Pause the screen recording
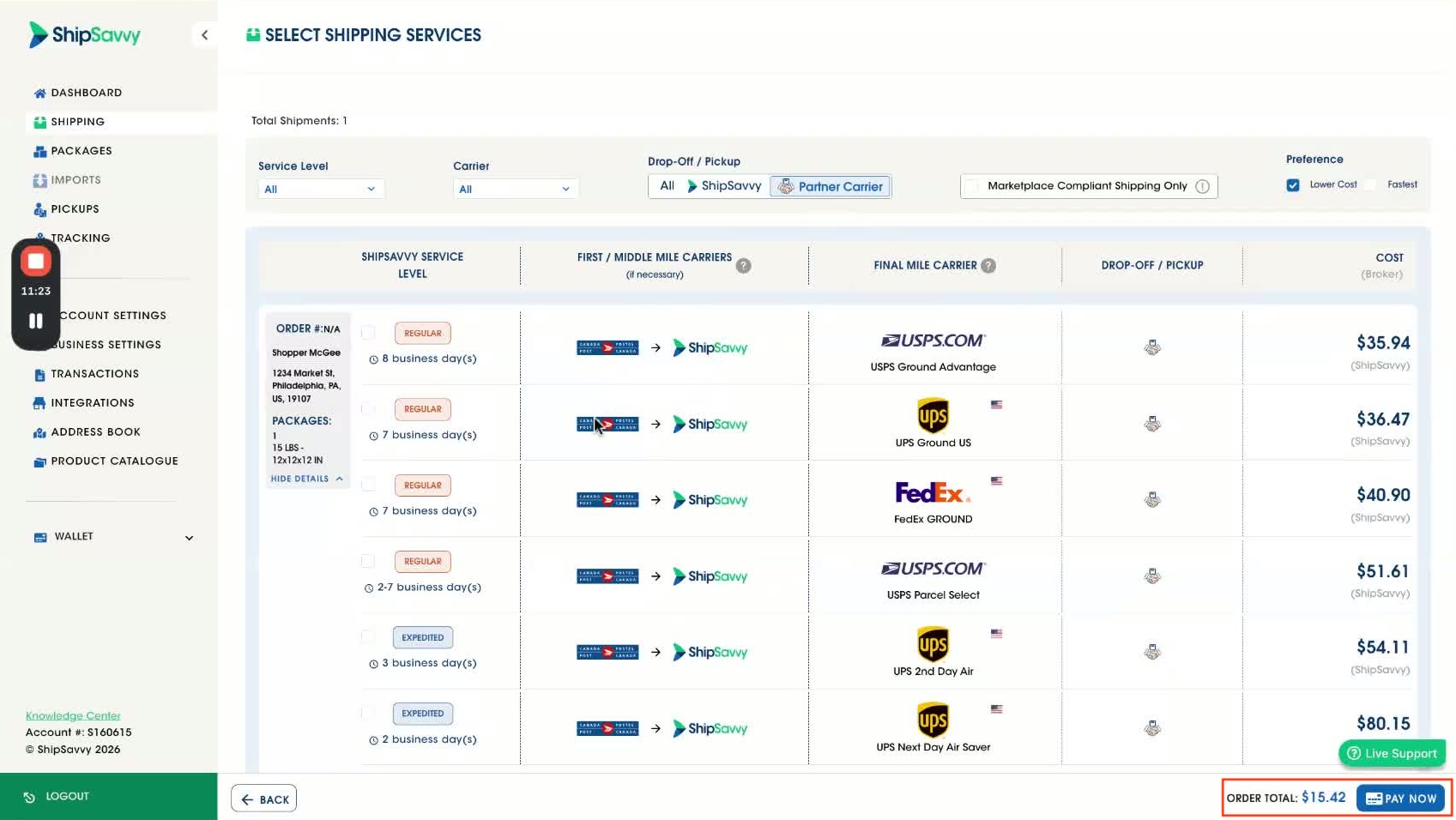Image resolution: width=1456 pixels, height=820 pixels. click(x=36, y=321)
